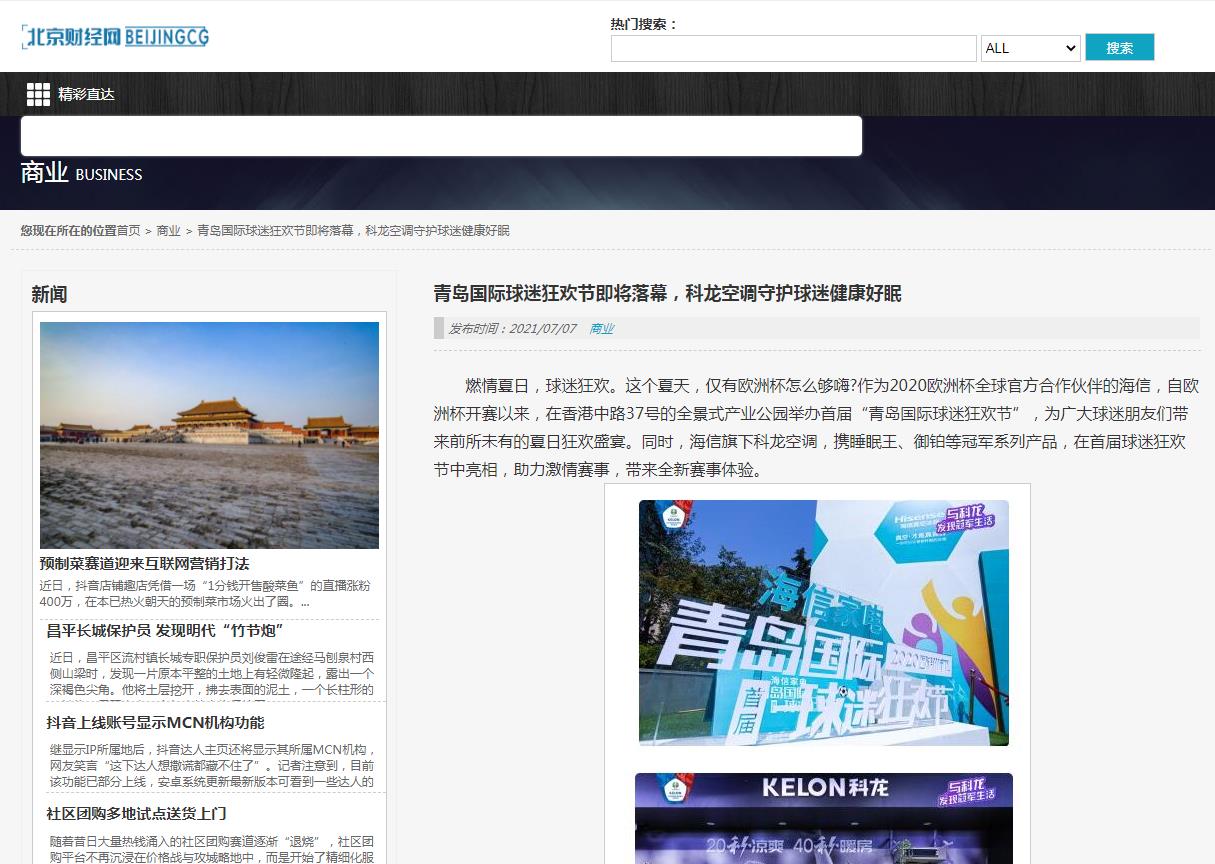
Task: Click the summary text about 昌平区流村镇长城
Action: [212, 674]
